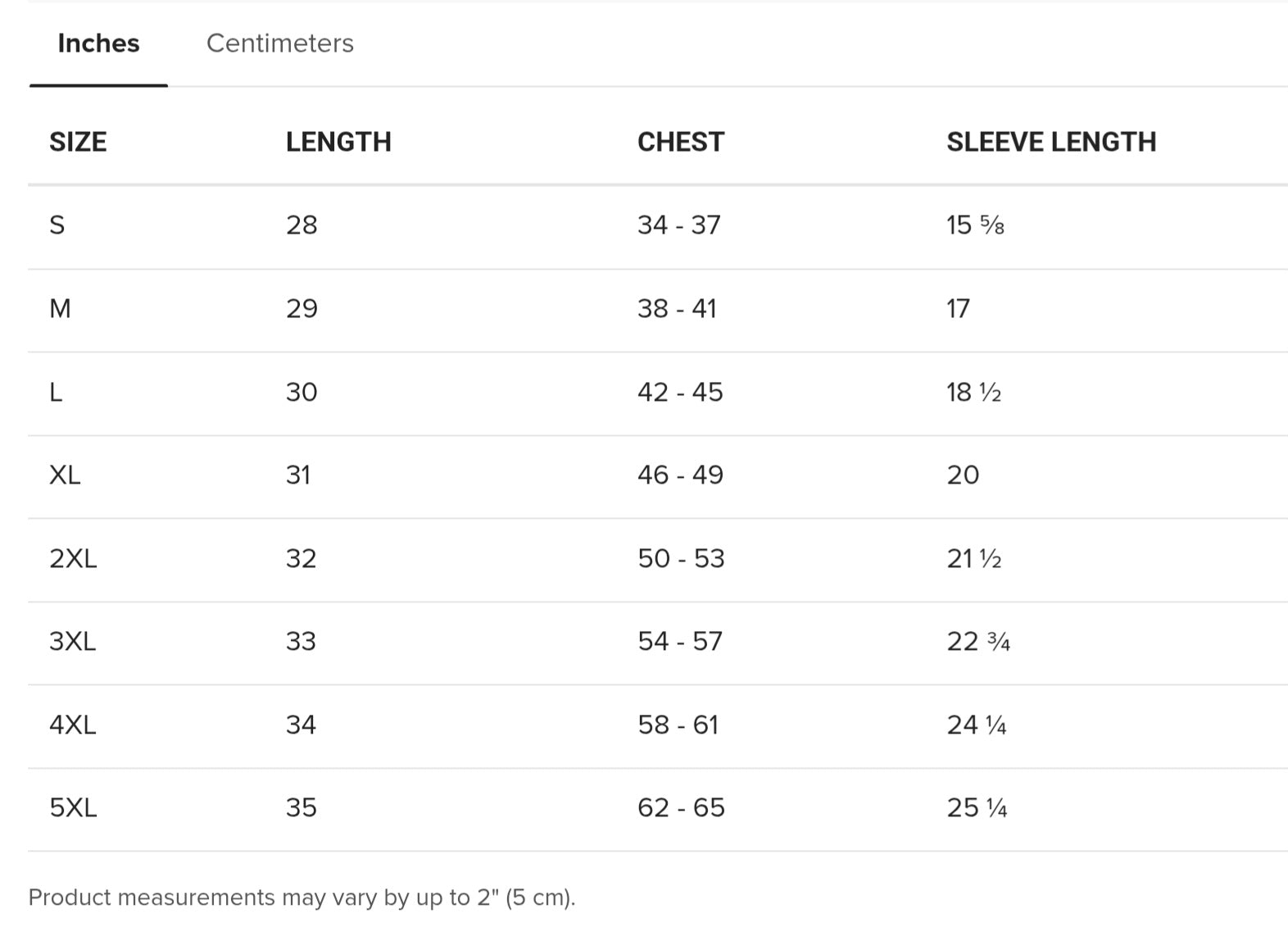The image size is (1288, 941).
Task: Click the product measurements disclaimer text
Action: tap(302, 898)
